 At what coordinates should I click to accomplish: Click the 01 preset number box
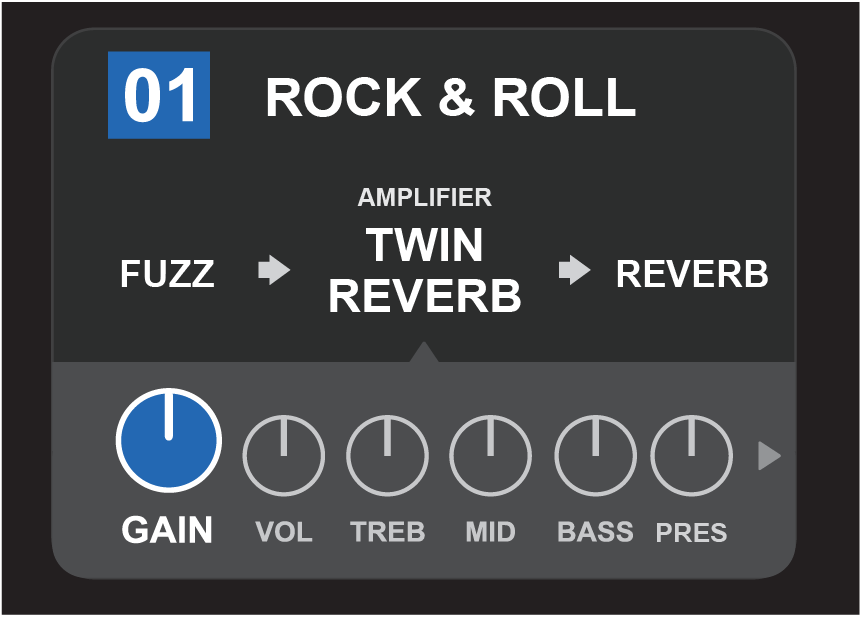click(x=159, y=95)
